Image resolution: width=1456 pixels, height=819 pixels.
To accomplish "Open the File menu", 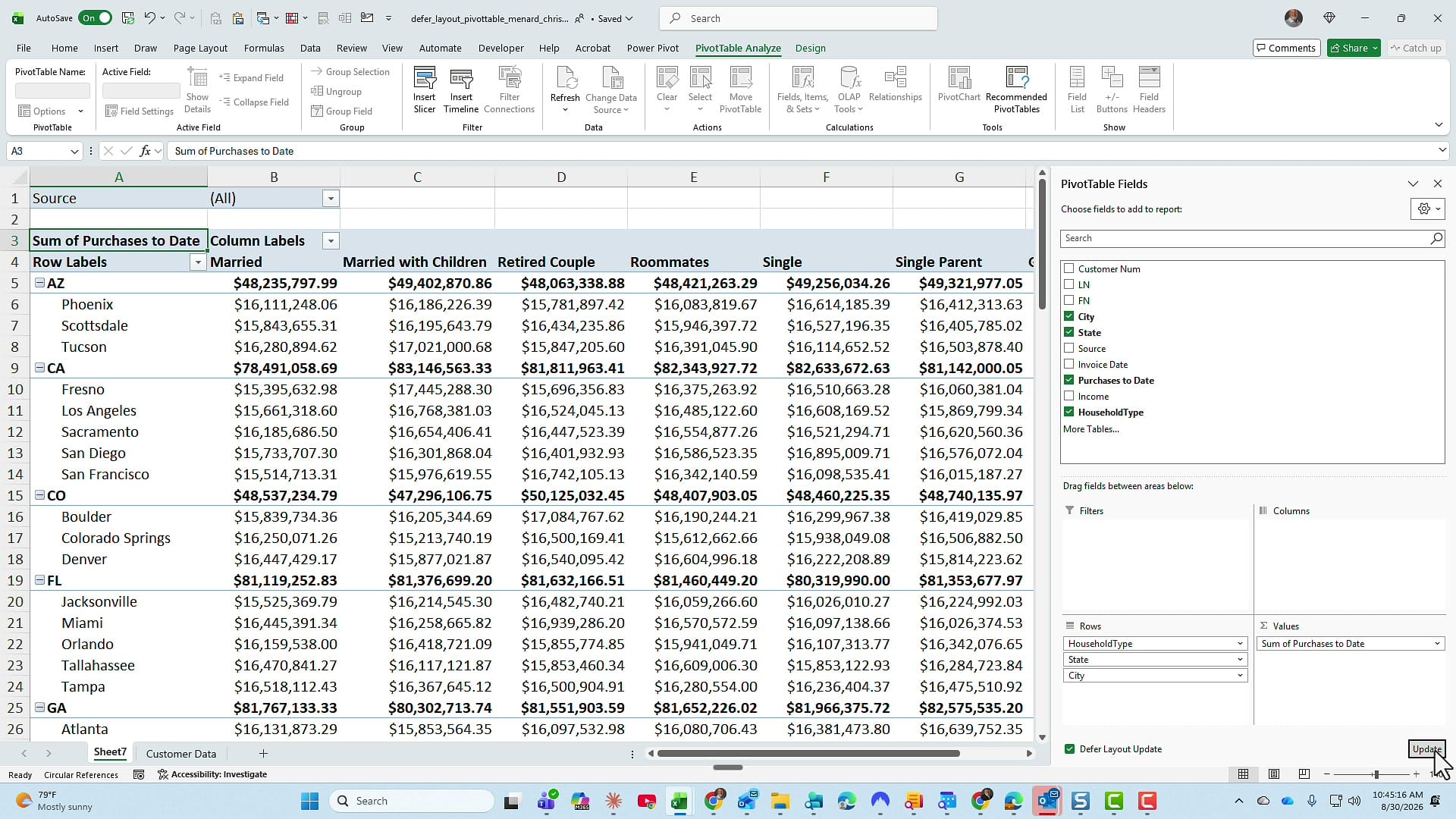I will click(24, 48).
